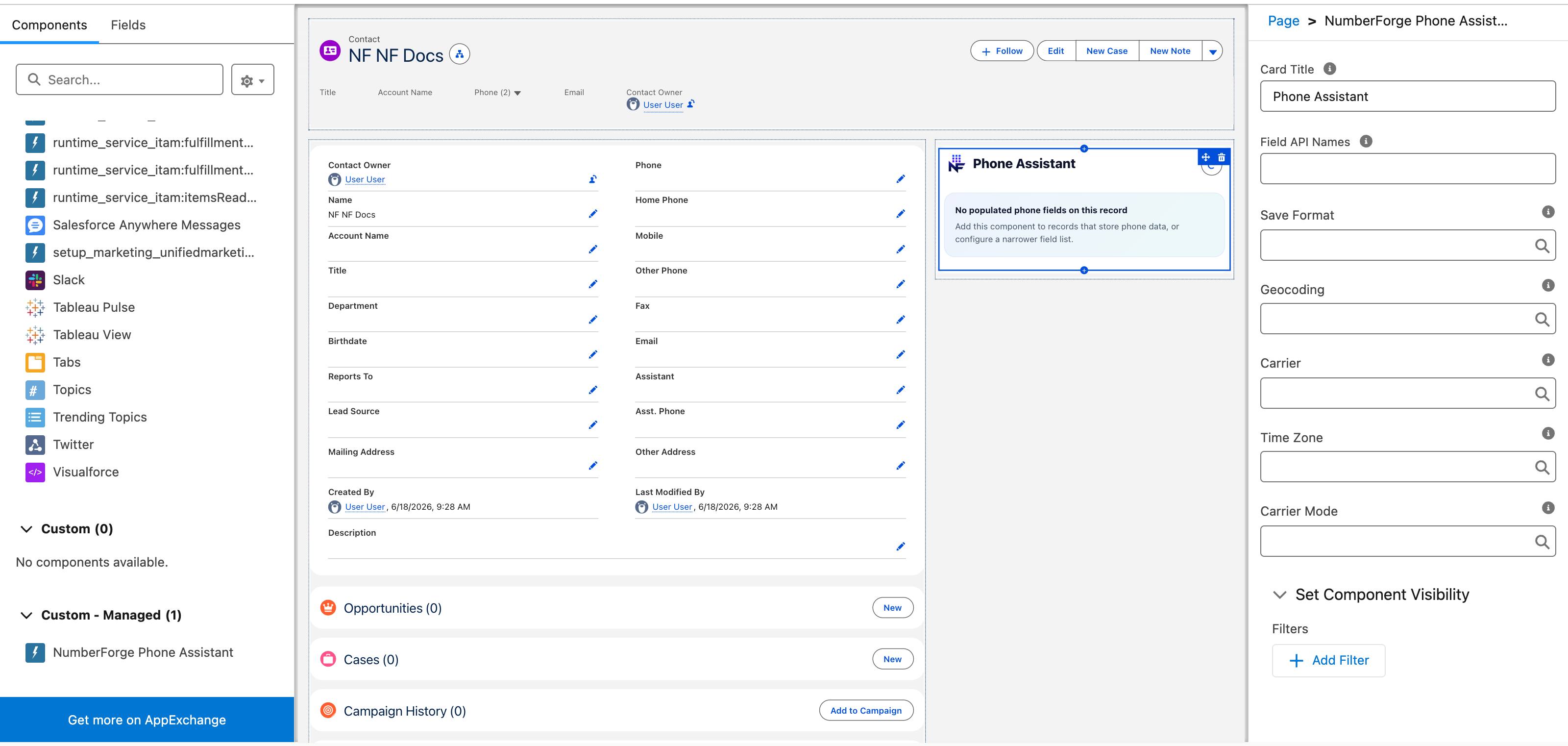Viewport: 1568px width, 746px height.
Task: Click the Field API Names info icon
Action: click(1366, 141)
